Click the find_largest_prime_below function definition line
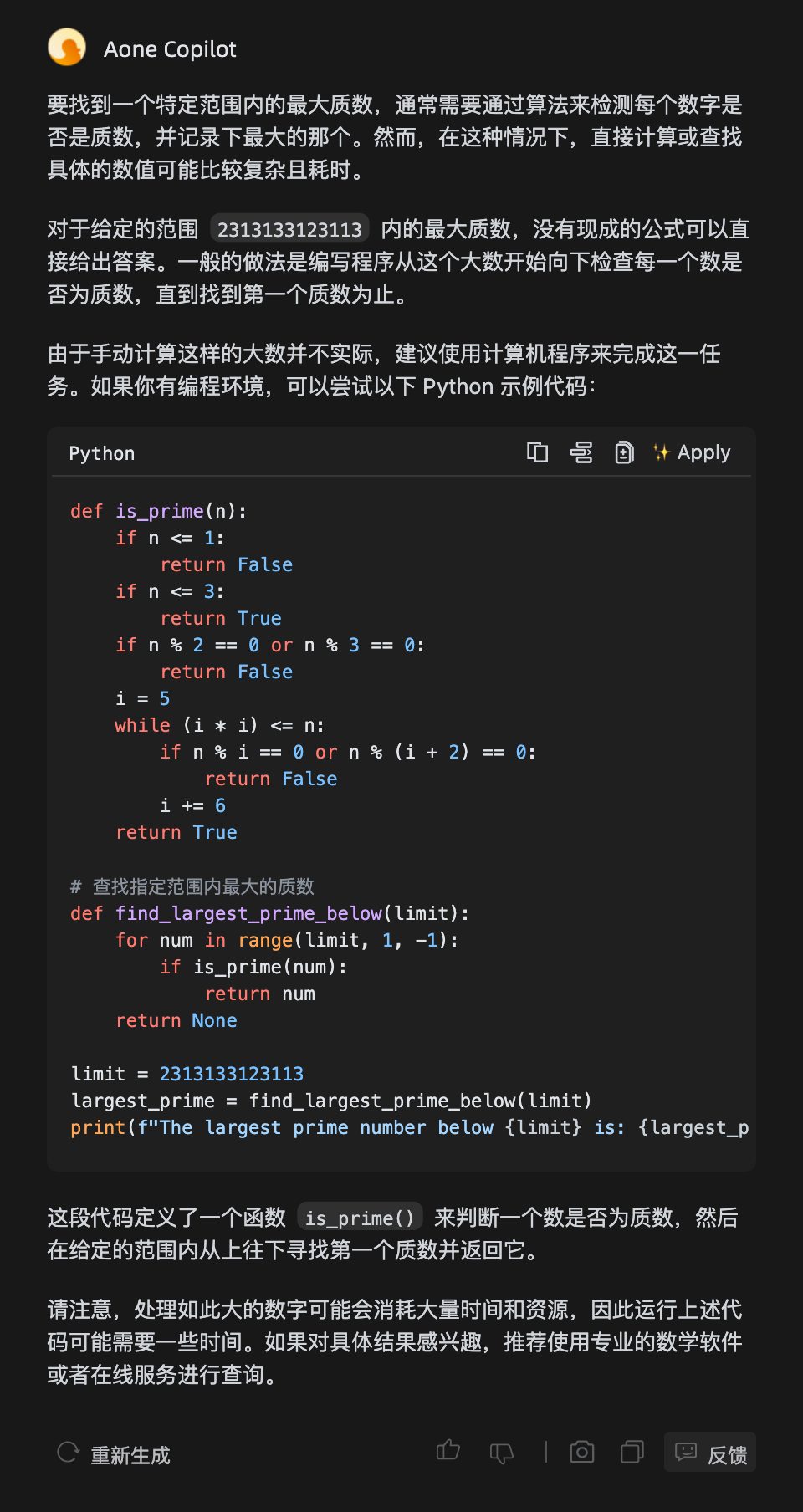803x1512 pixels. 269,913
